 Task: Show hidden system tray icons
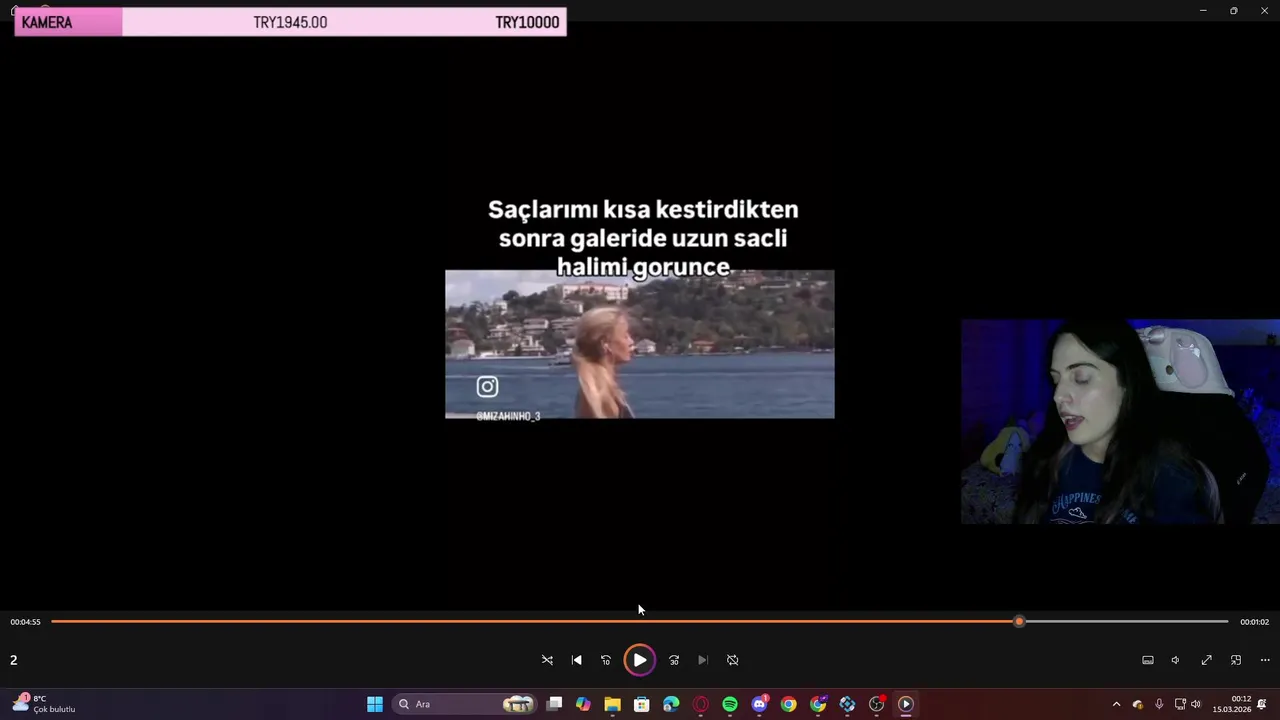[x=1116, y=704]
